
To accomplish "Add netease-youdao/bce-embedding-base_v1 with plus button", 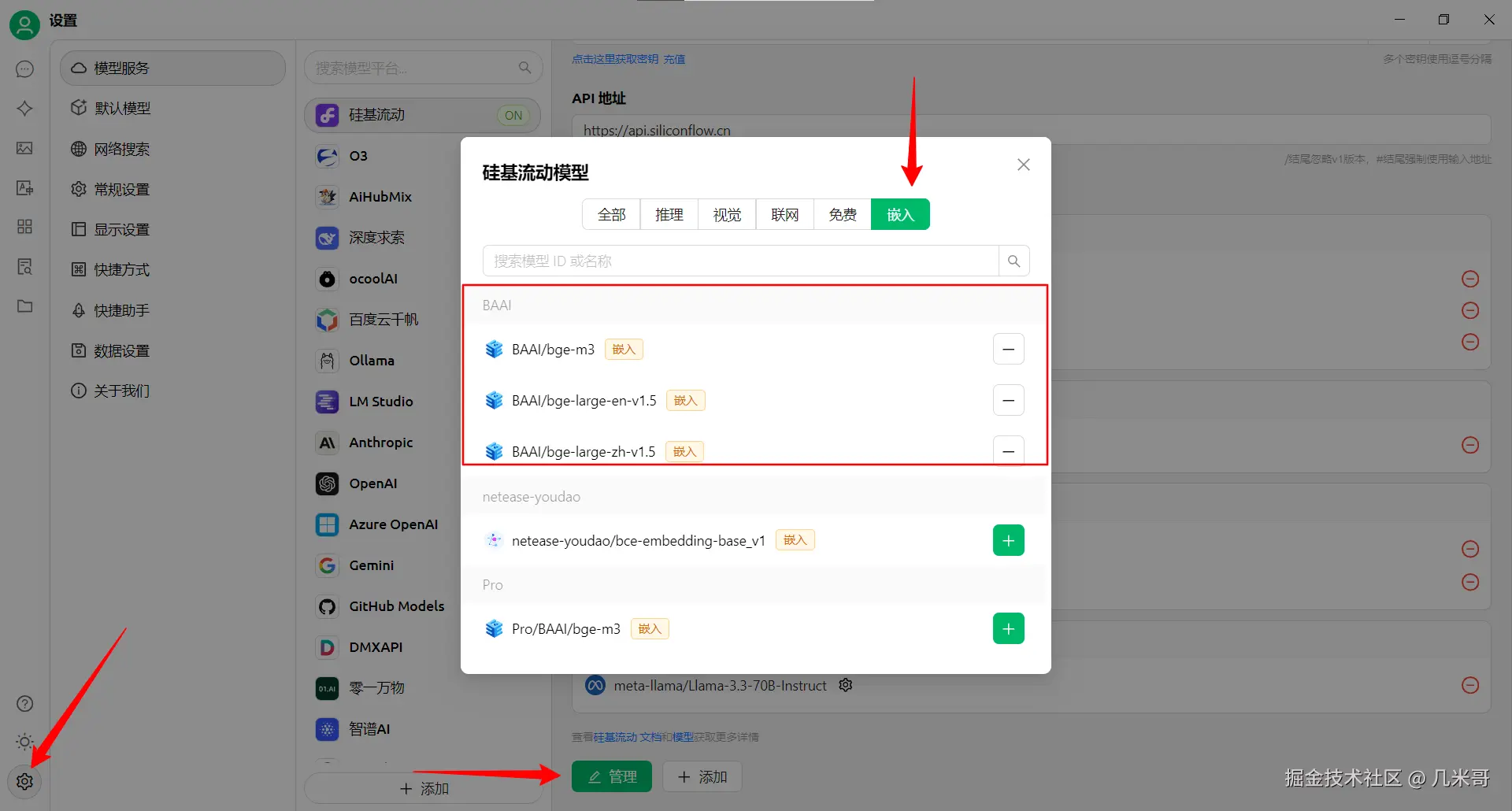I will click(x=1008, y=540).
